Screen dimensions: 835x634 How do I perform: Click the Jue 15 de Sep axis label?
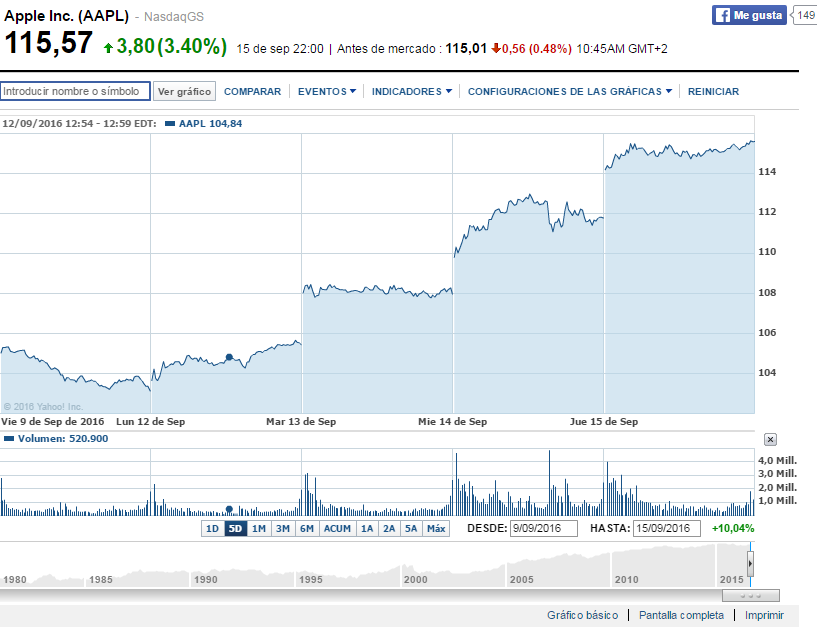pos(604,422)
